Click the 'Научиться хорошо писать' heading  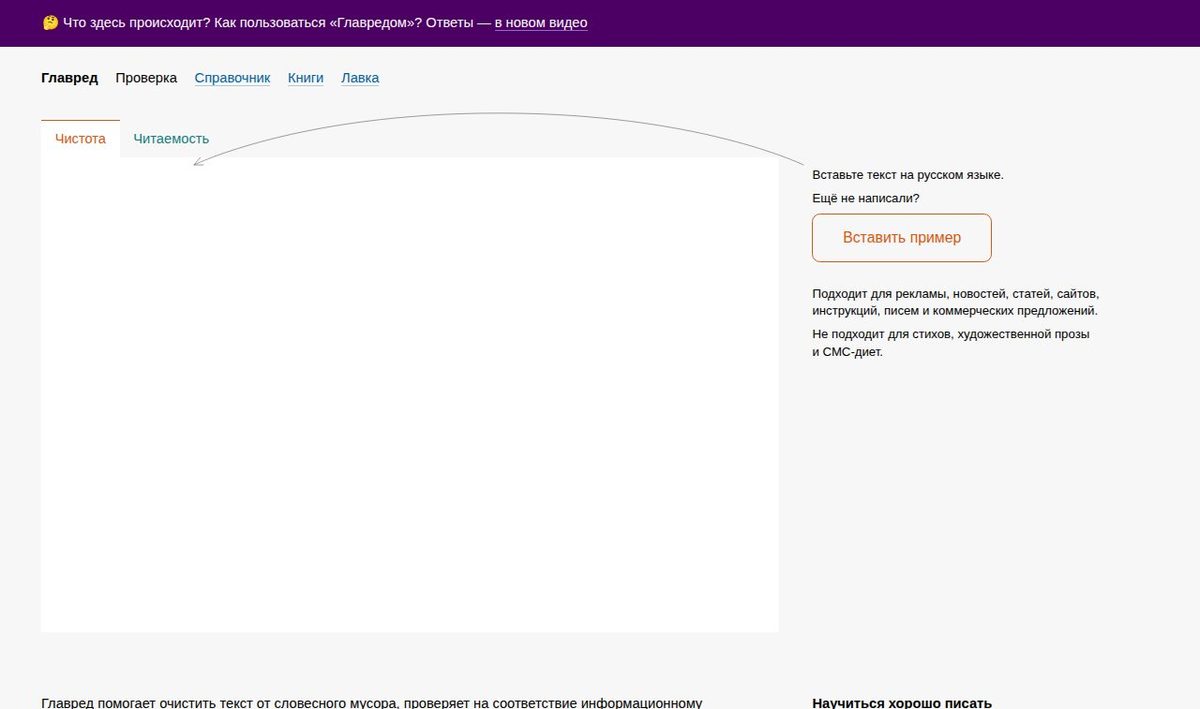[902, 703]
